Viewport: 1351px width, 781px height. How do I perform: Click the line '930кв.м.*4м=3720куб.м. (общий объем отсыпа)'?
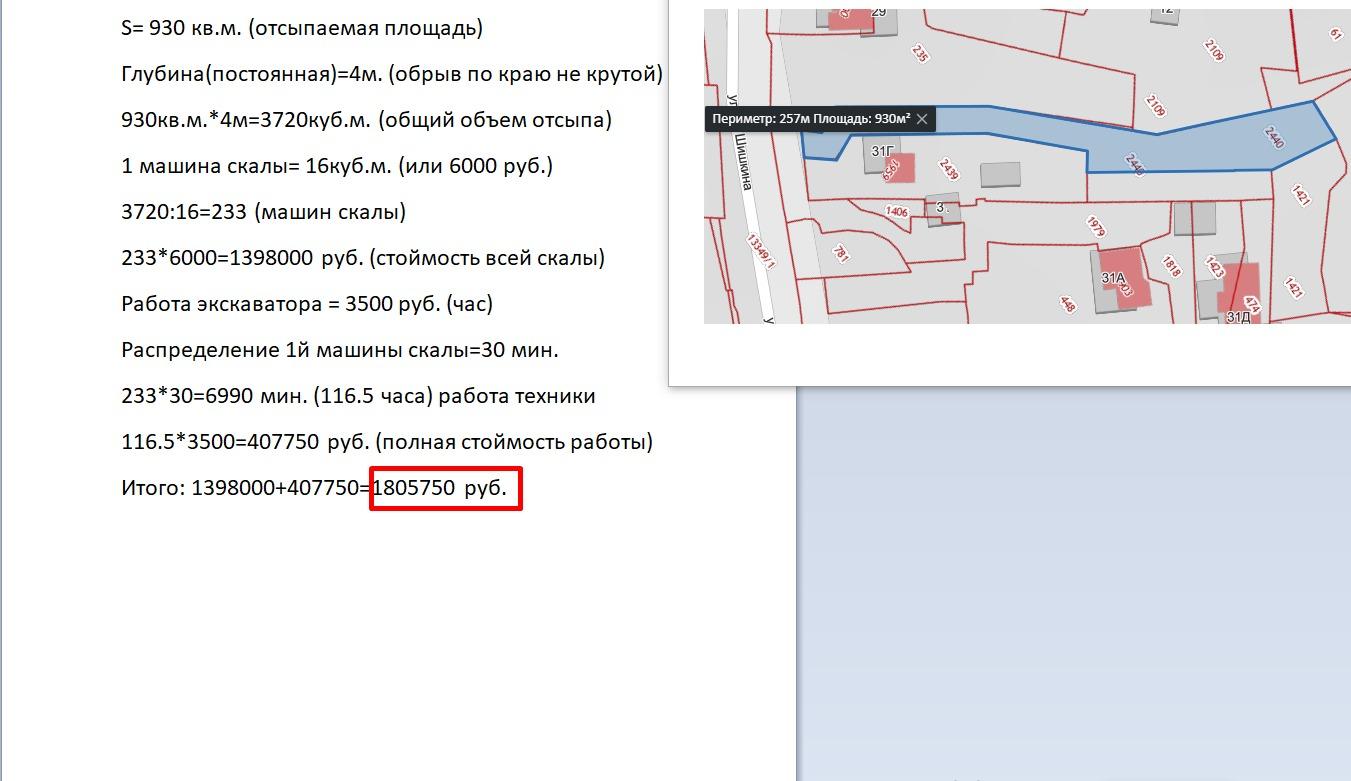(x=366, y=120)
